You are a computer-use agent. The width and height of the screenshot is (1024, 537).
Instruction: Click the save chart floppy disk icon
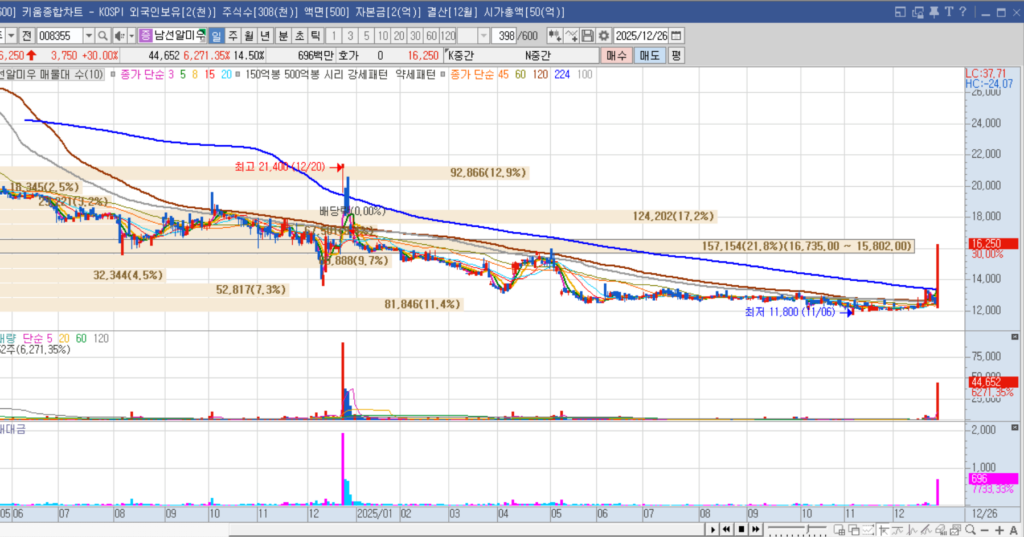[589, 35]
